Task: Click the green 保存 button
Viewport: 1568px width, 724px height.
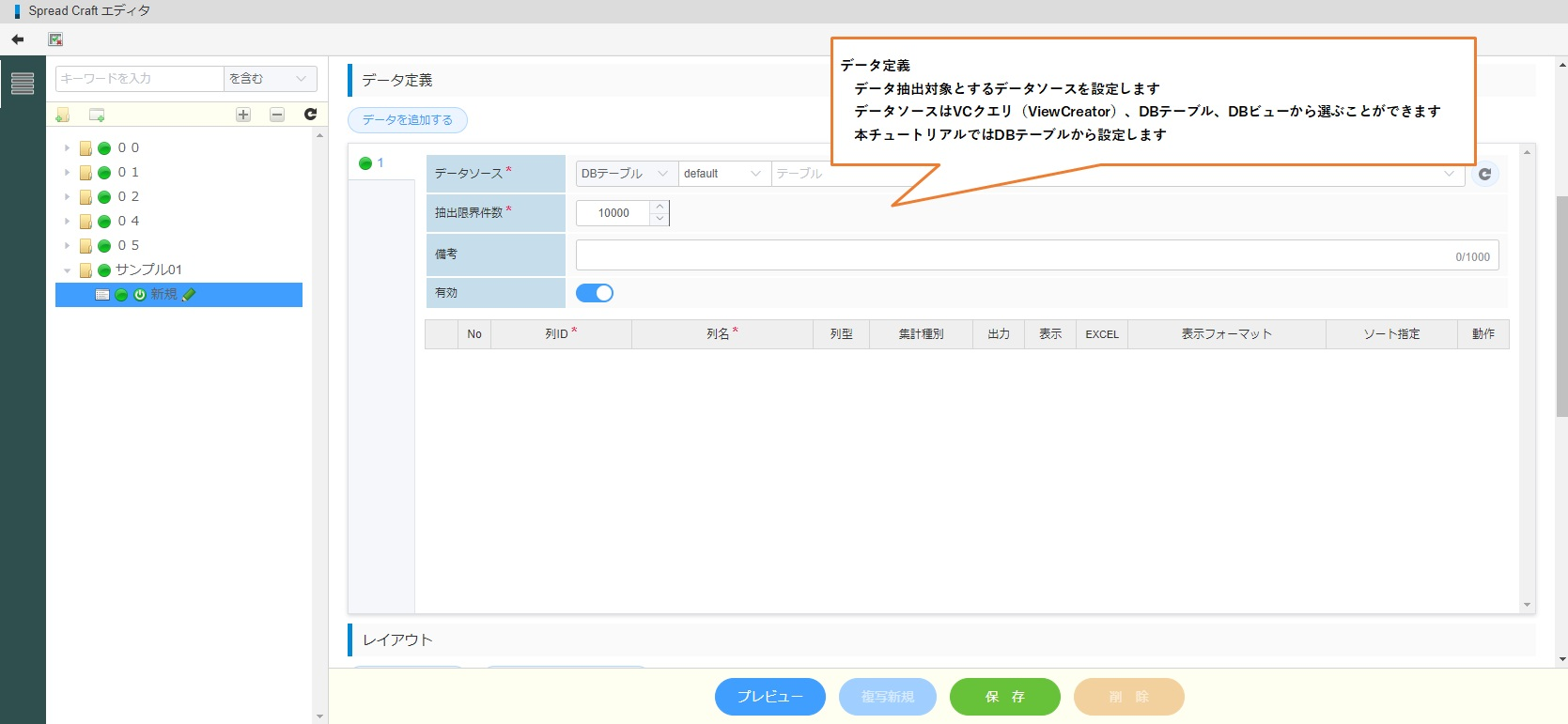Action: click(x=1004, y=697)
